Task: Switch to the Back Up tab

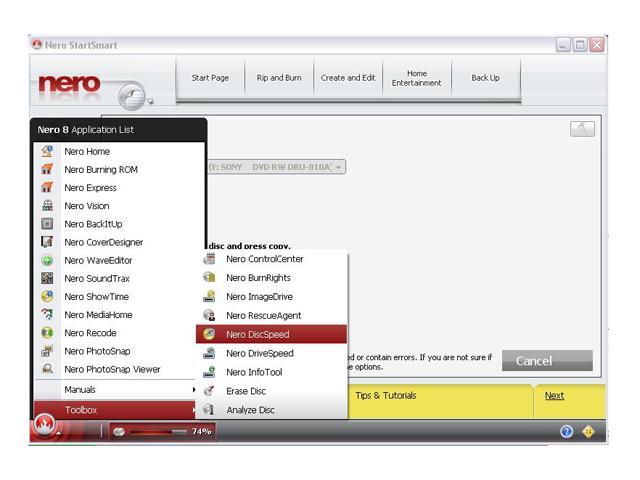Action: 486,78
